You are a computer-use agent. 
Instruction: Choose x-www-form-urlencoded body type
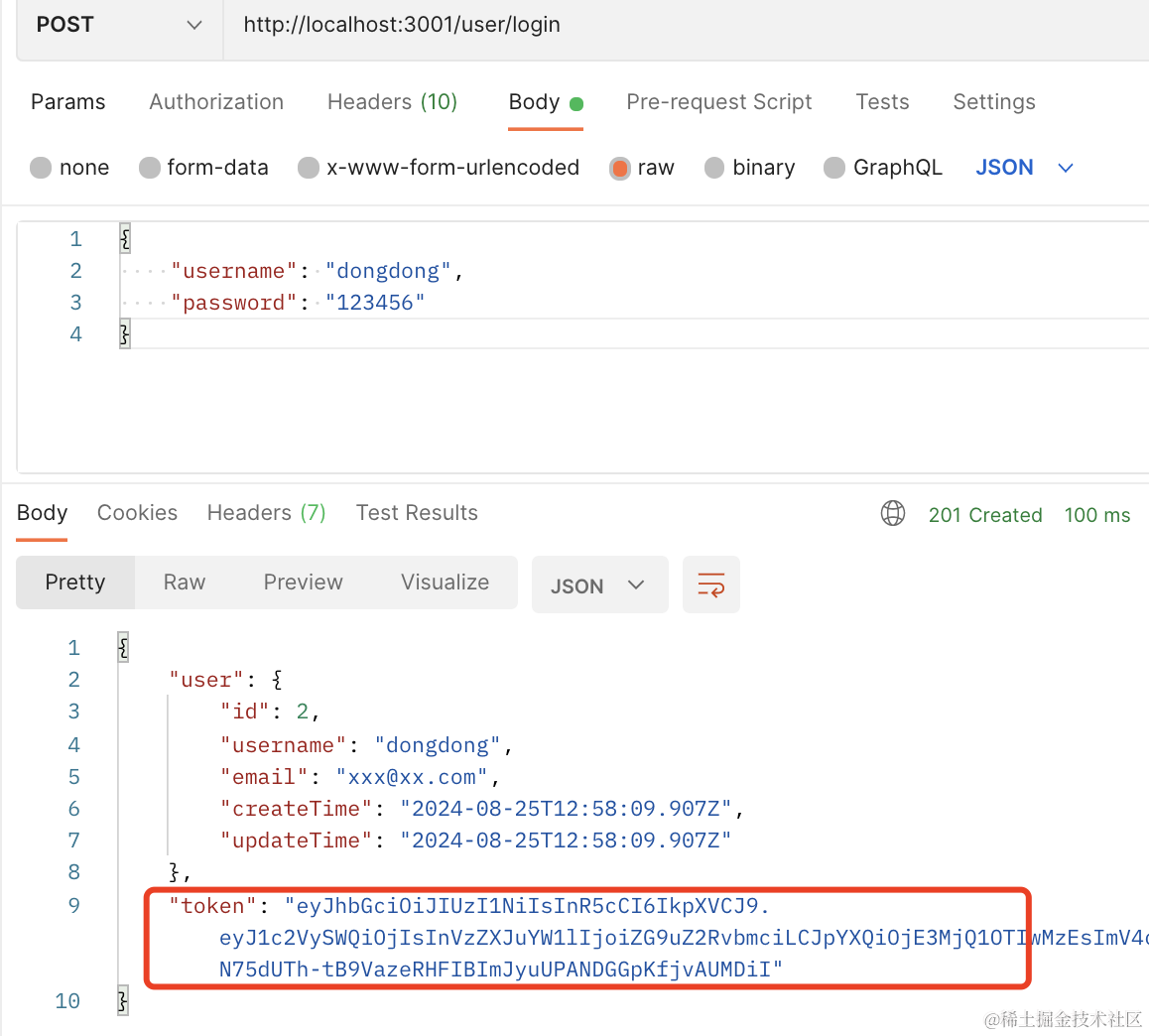point(309,168)
